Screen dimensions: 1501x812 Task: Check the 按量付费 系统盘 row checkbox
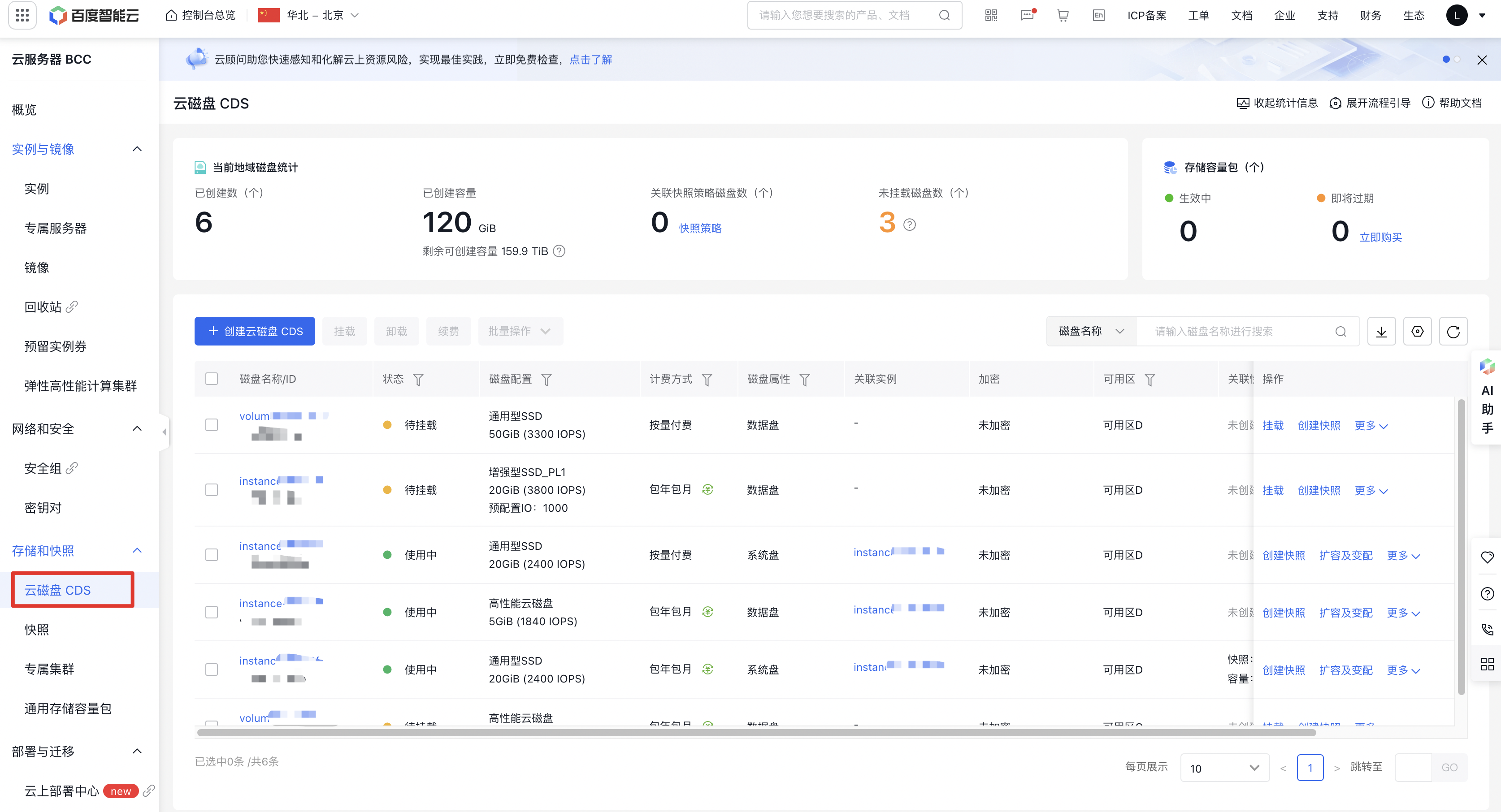(x=212, y=554)
